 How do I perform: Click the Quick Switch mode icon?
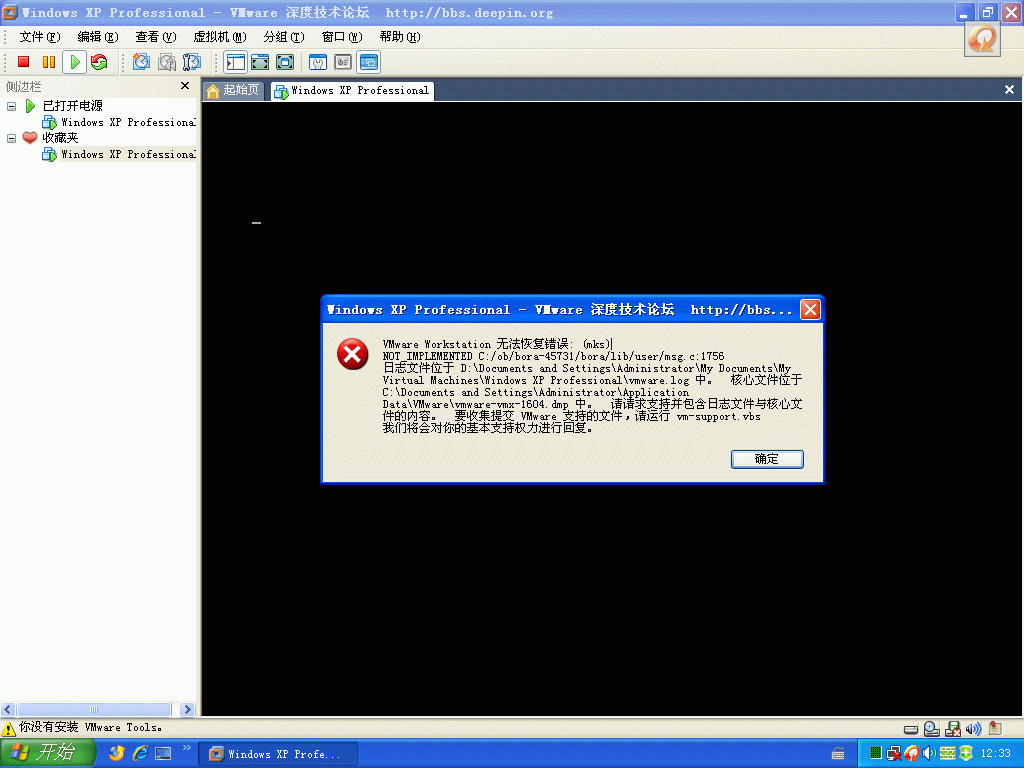pos(285,62)
